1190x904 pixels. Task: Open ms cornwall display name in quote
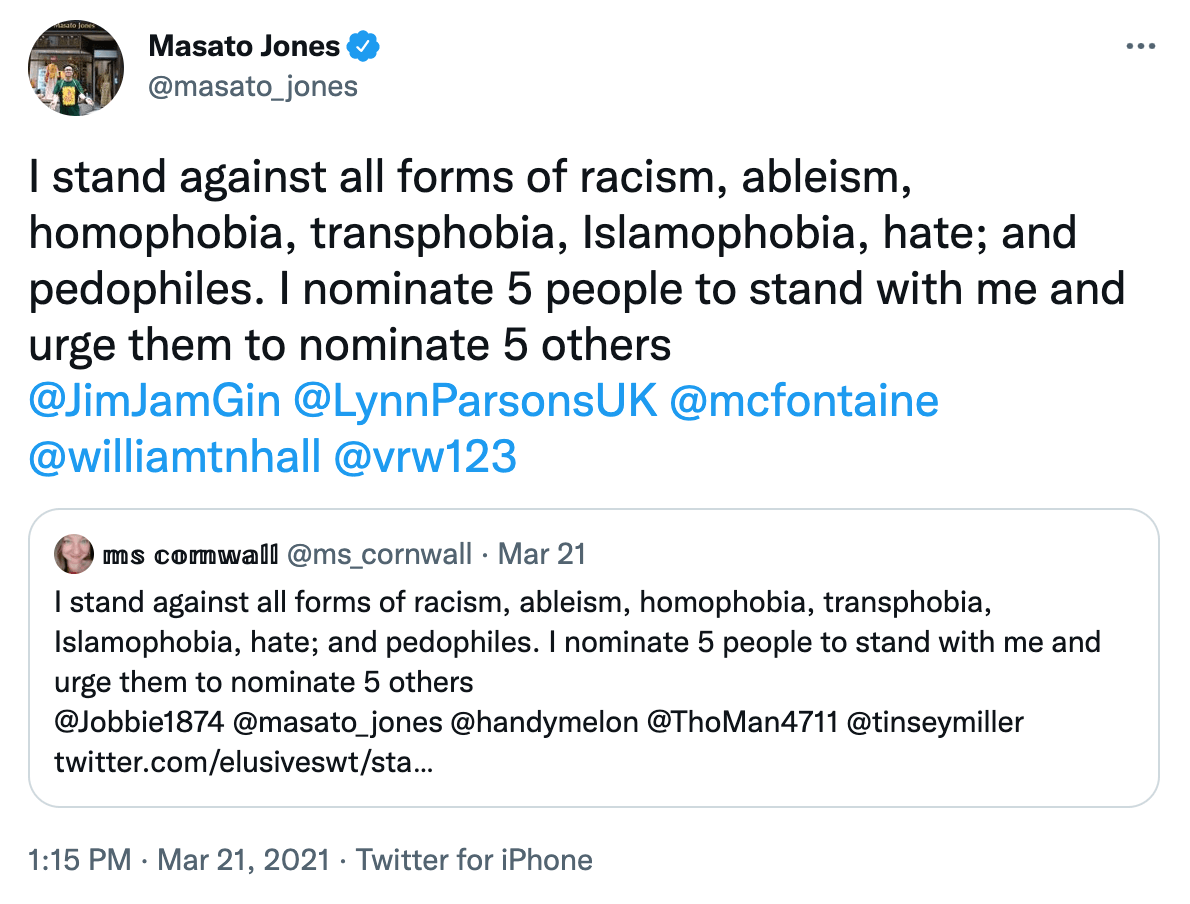(190, 554)
